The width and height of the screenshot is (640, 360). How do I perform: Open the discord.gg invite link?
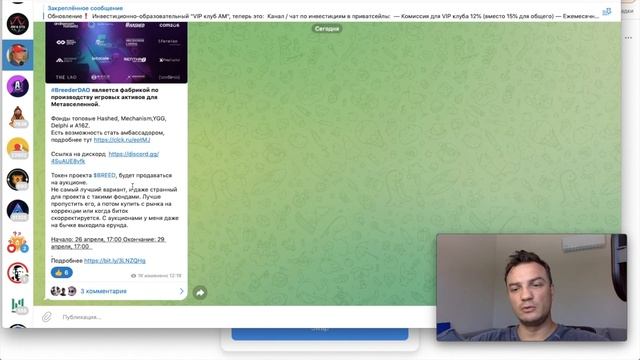tap(105, 158)
